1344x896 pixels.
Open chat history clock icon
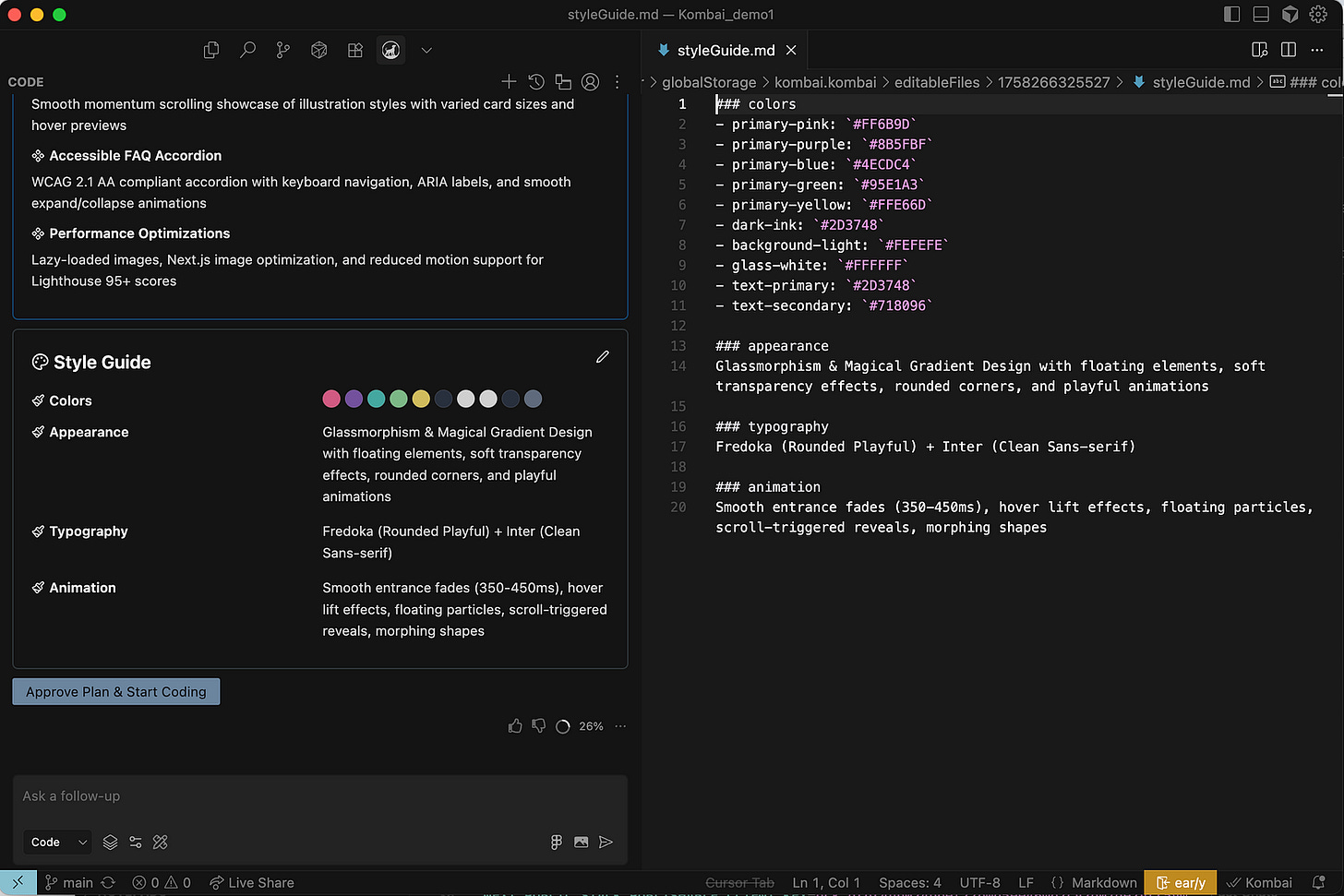(536, 82)
